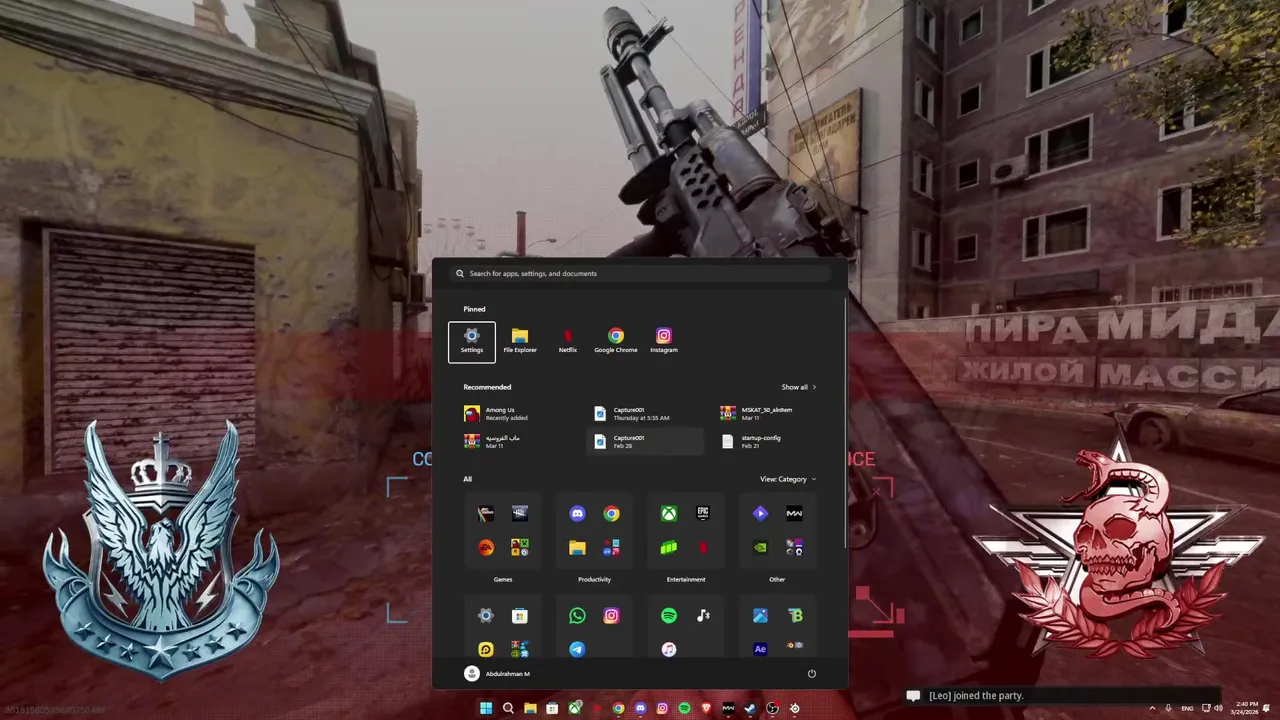Open EA app in Games group
Viewport: 1280px width, 720px height.
coord(485,547)
